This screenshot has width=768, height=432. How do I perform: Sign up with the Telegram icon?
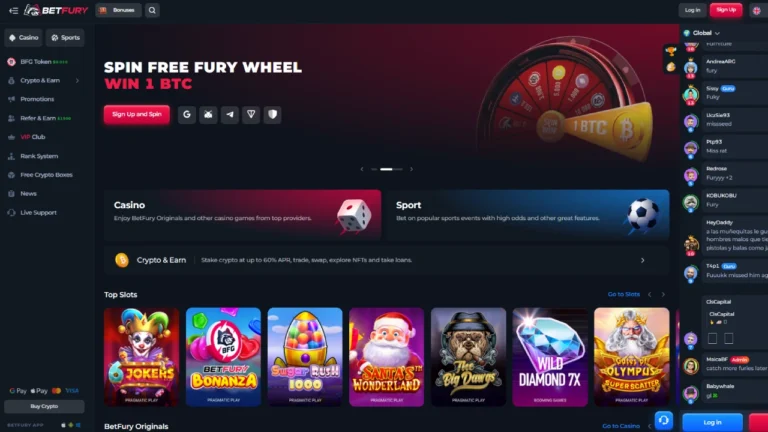[x=230, y=115]
